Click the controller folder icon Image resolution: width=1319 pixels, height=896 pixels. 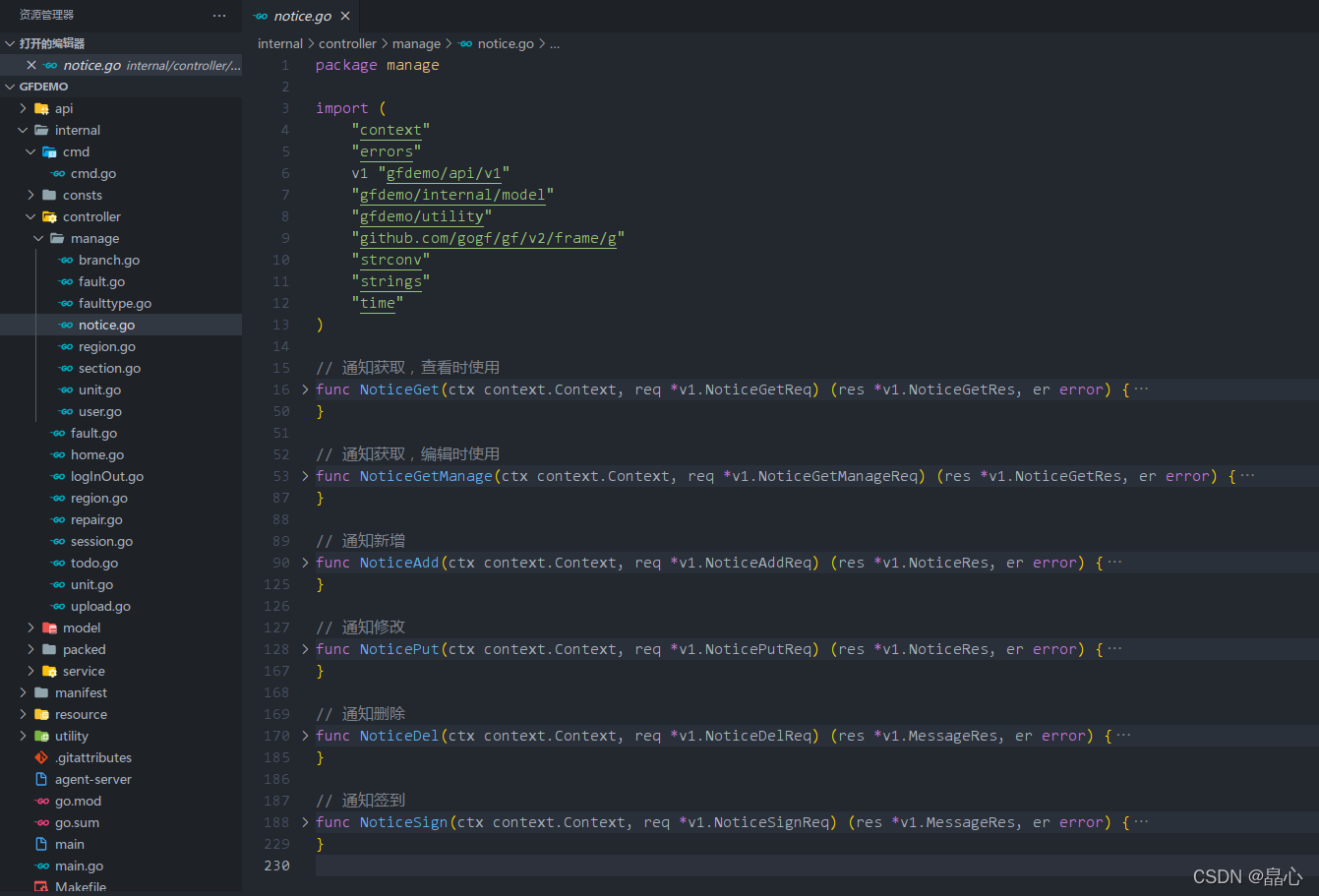tap(49, 216)
